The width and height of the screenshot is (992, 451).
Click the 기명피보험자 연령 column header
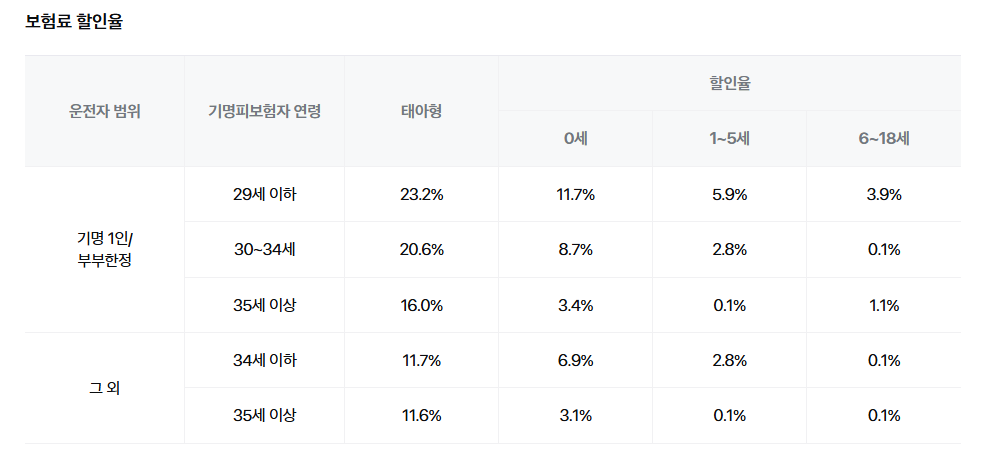(264, 111)
